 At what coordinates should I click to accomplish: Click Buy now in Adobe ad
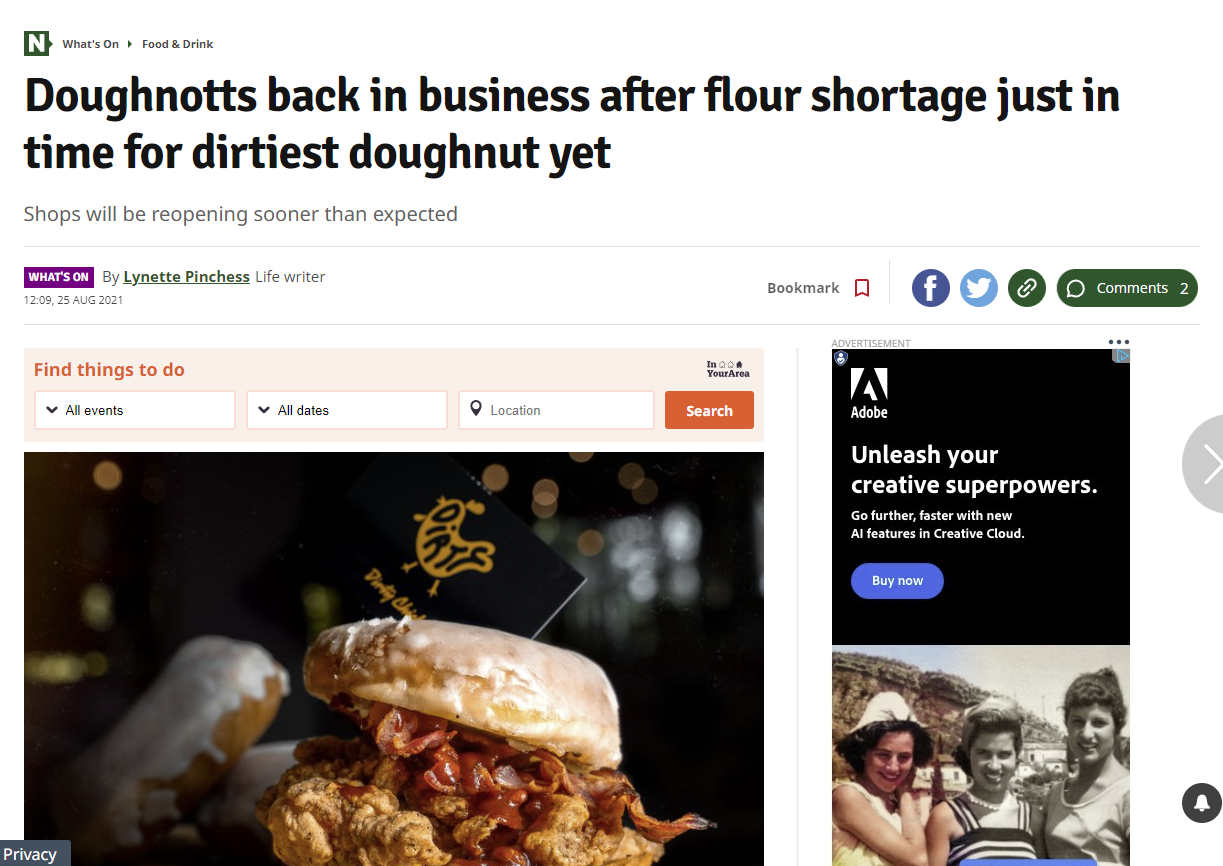pos(897,581)
